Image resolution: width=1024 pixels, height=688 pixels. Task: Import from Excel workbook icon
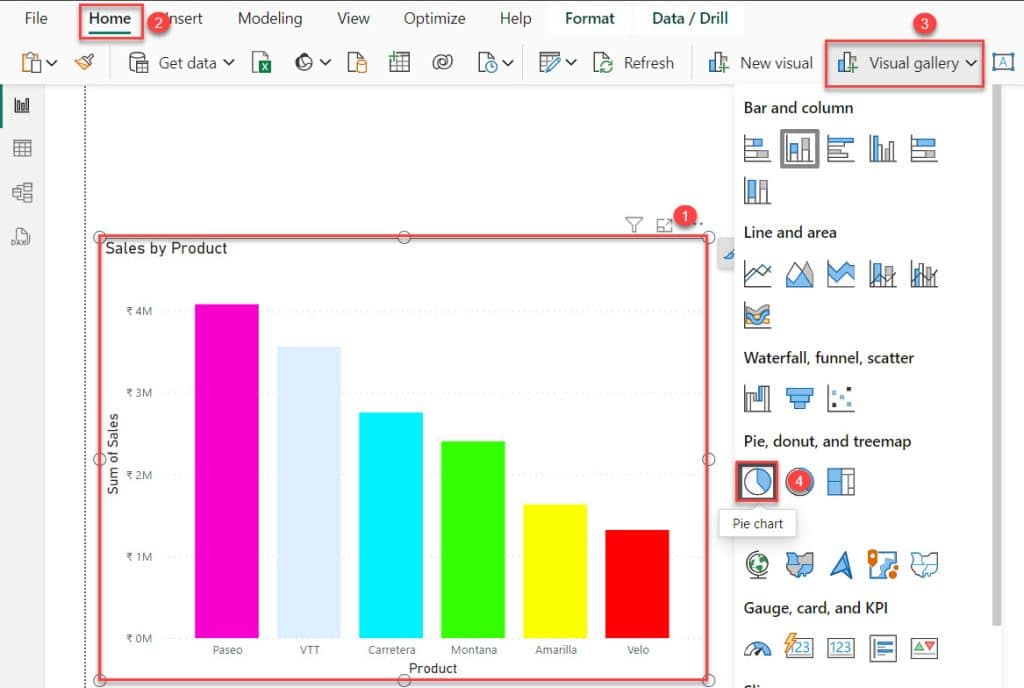click(261, 63)
